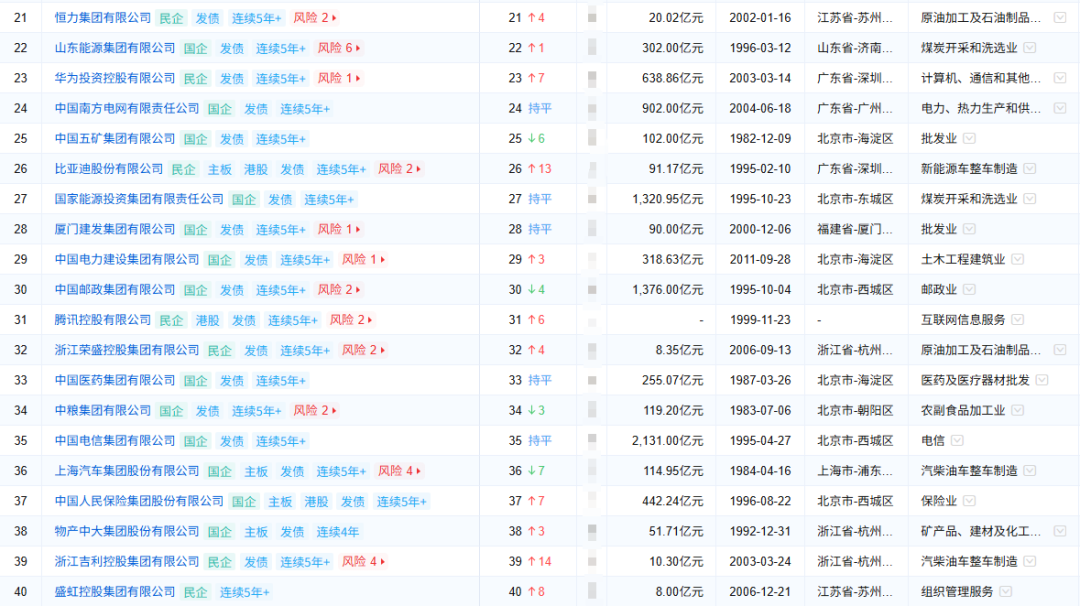Select capital value 2,131.00亿元
1080x606 pixels.
pyautogui.click(x=667, y=441)
